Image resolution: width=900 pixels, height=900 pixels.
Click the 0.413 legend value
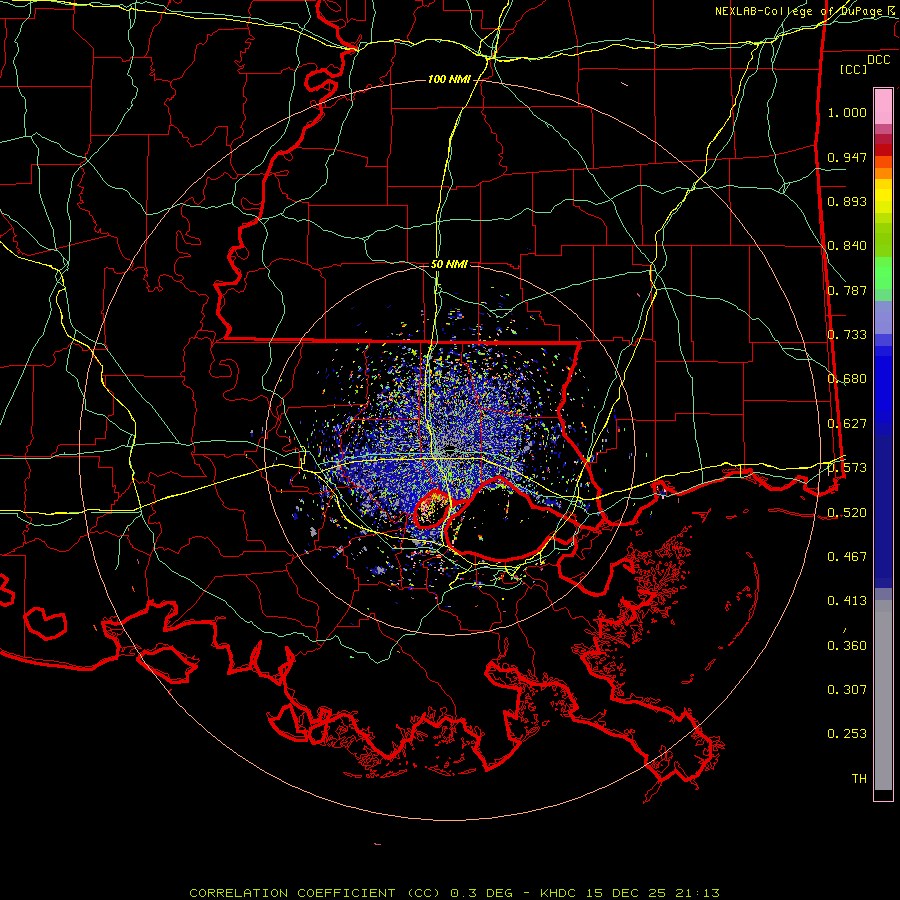pos(847,601)
